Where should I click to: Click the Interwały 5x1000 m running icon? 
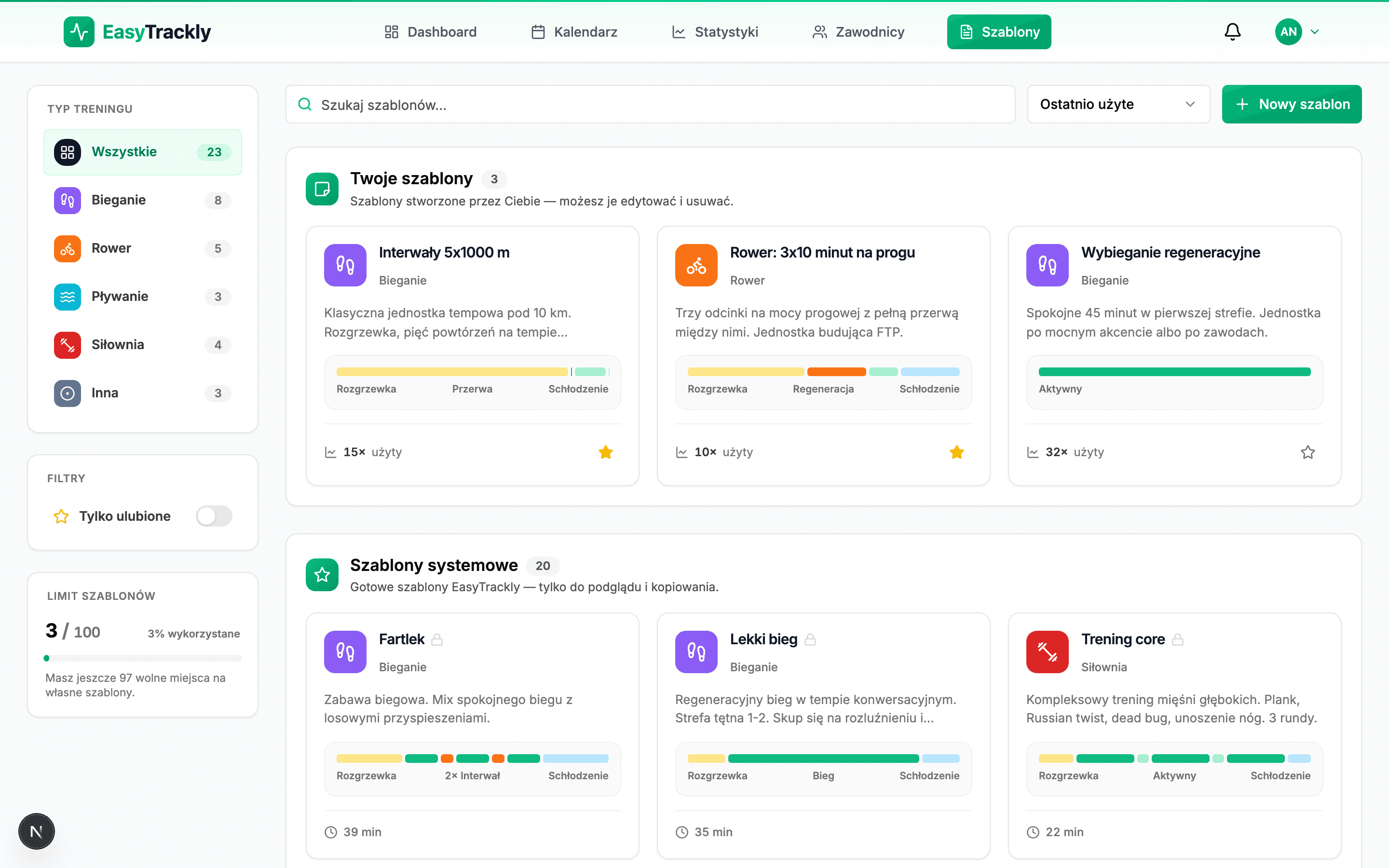point(345,265)
